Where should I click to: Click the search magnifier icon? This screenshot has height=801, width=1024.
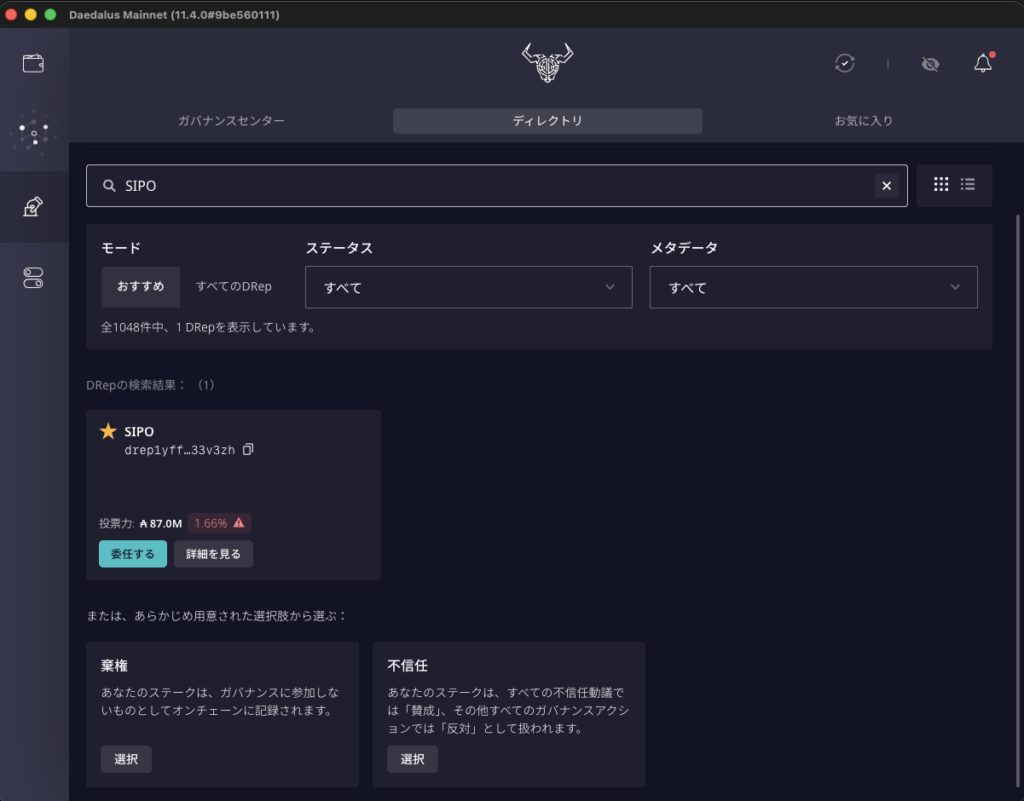click(109, 186)
